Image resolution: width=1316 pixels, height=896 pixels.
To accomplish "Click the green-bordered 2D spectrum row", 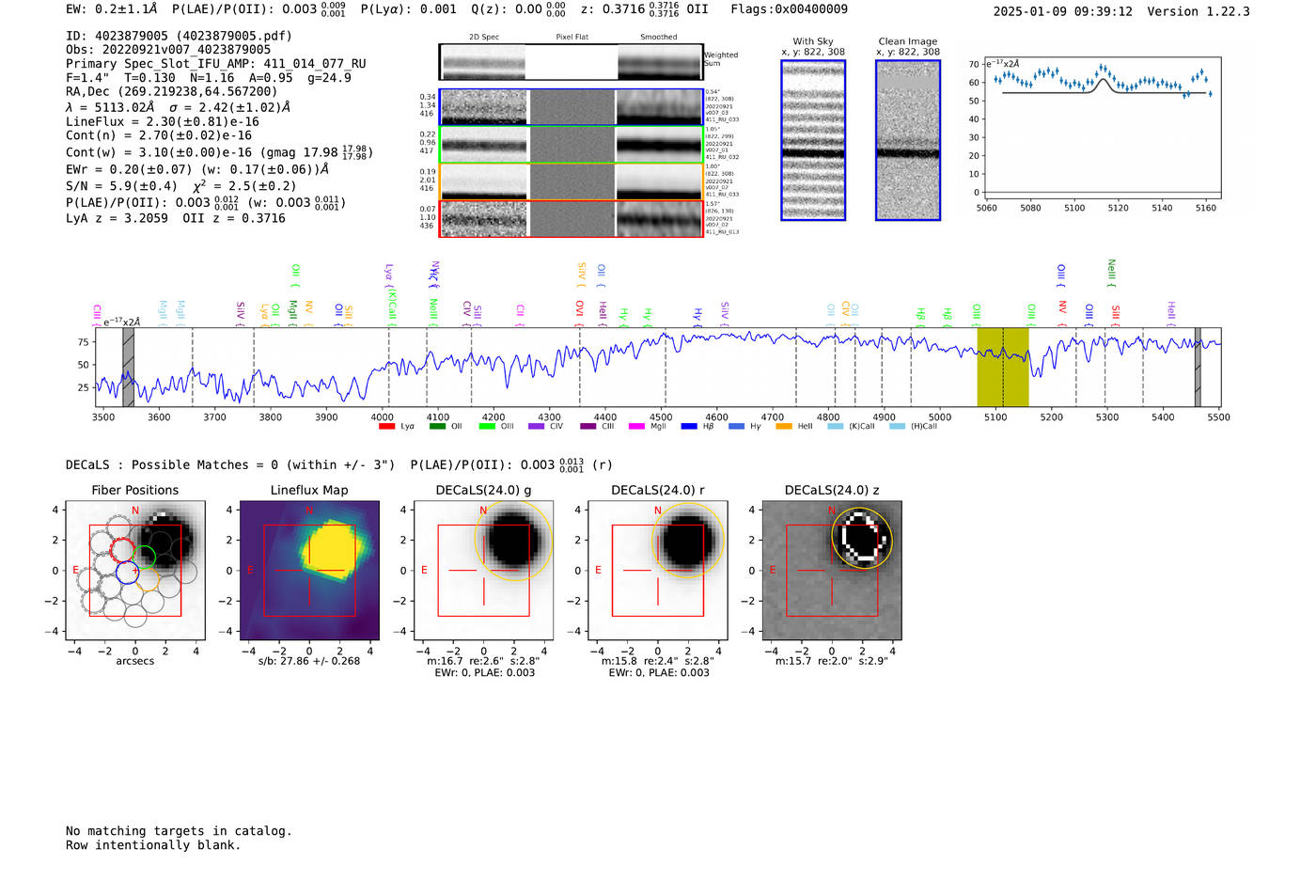I will point(572,145).
